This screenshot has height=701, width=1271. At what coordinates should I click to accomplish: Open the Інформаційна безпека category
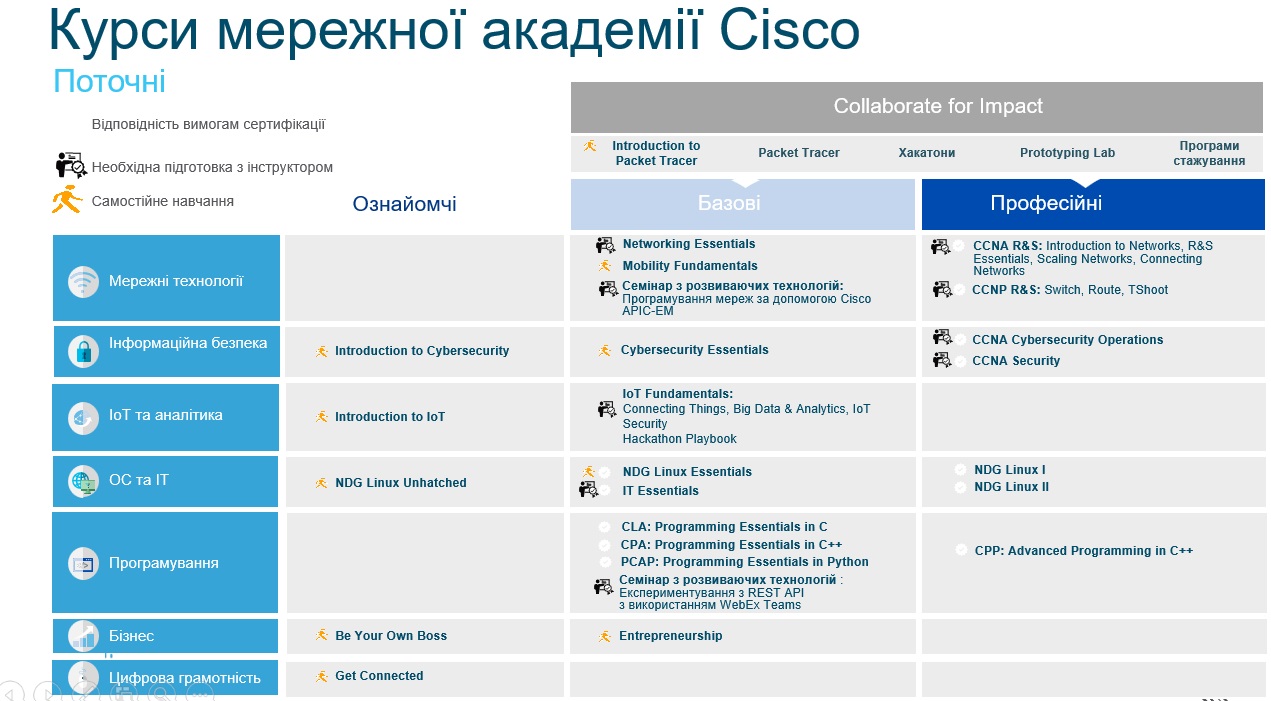(x=166, y=352)
